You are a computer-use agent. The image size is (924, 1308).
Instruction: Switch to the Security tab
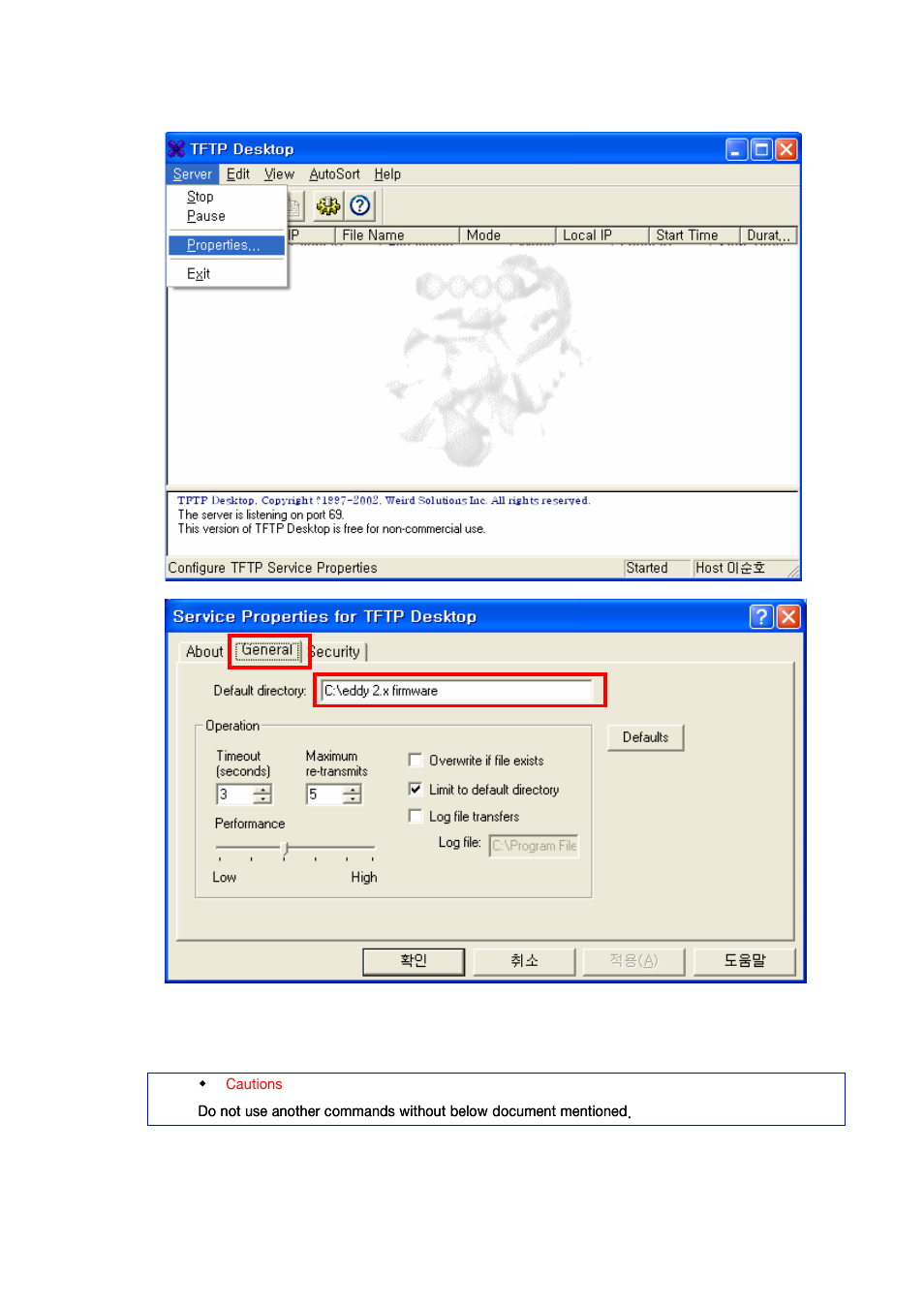coord(337,652)
